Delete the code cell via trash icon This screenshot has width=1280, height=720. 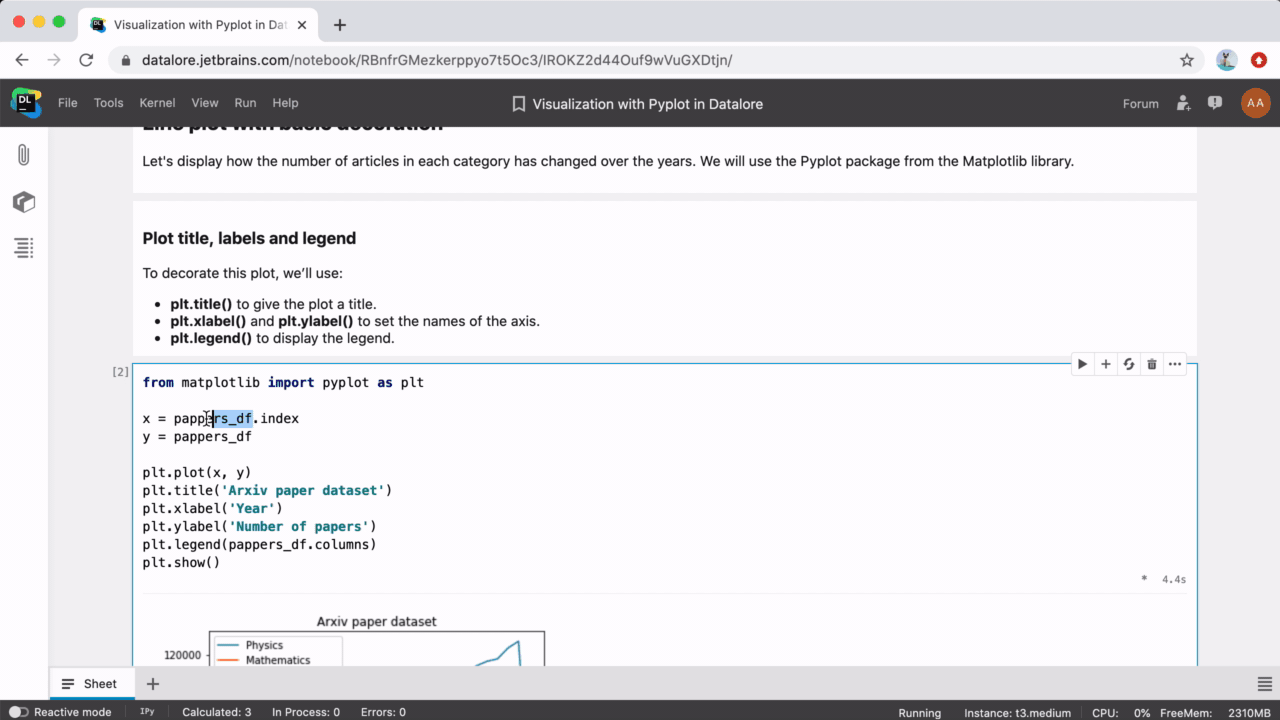[x=1151, y=364]
